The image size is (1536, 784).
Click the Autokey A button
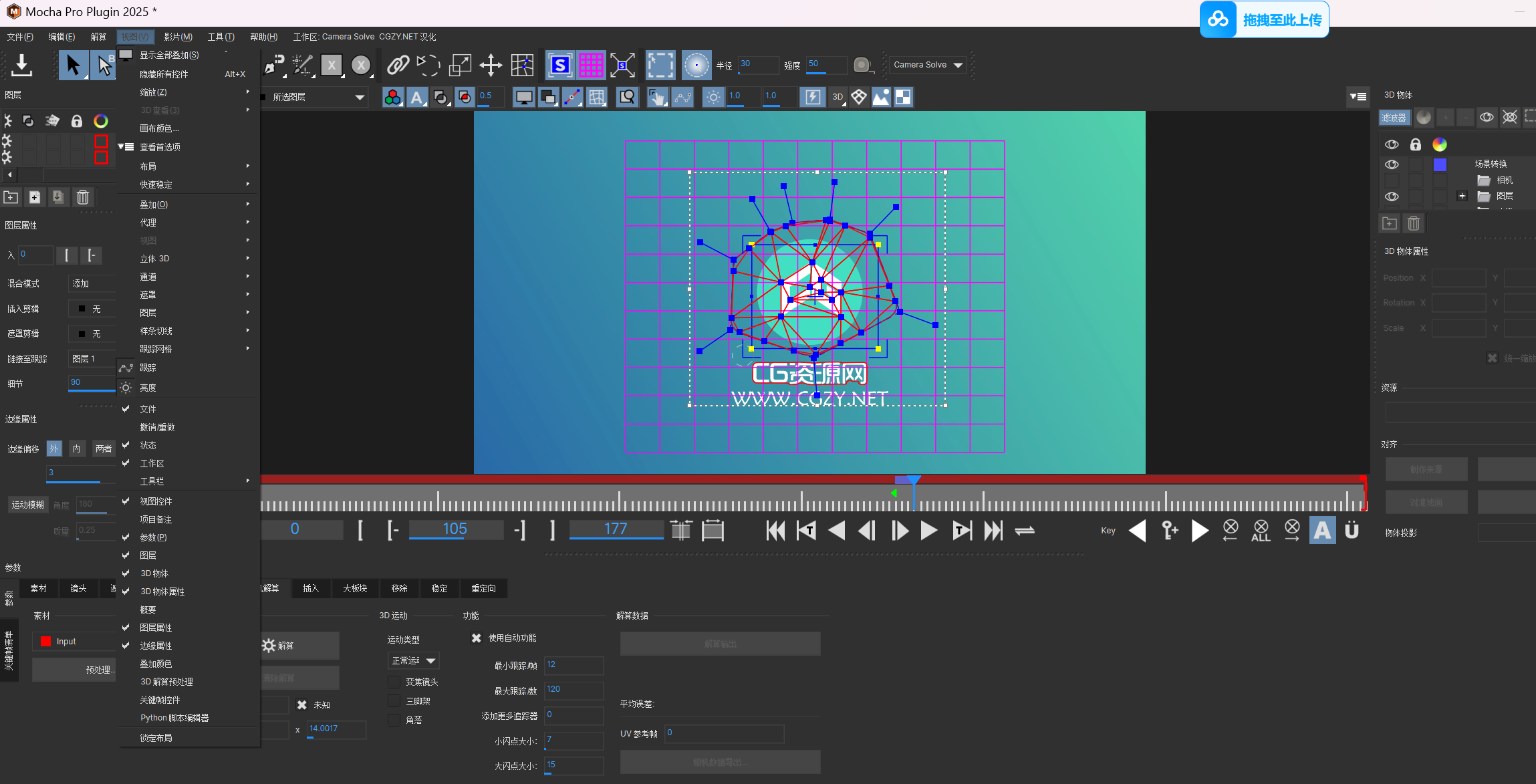1321,530
